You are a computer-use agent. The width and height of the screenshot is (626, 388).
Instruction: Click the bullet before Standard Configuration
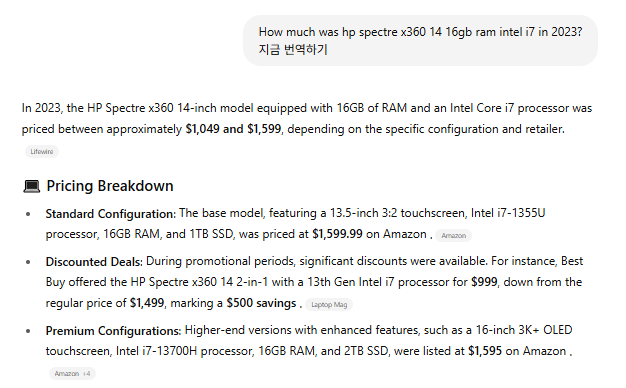tap(28, 214)
